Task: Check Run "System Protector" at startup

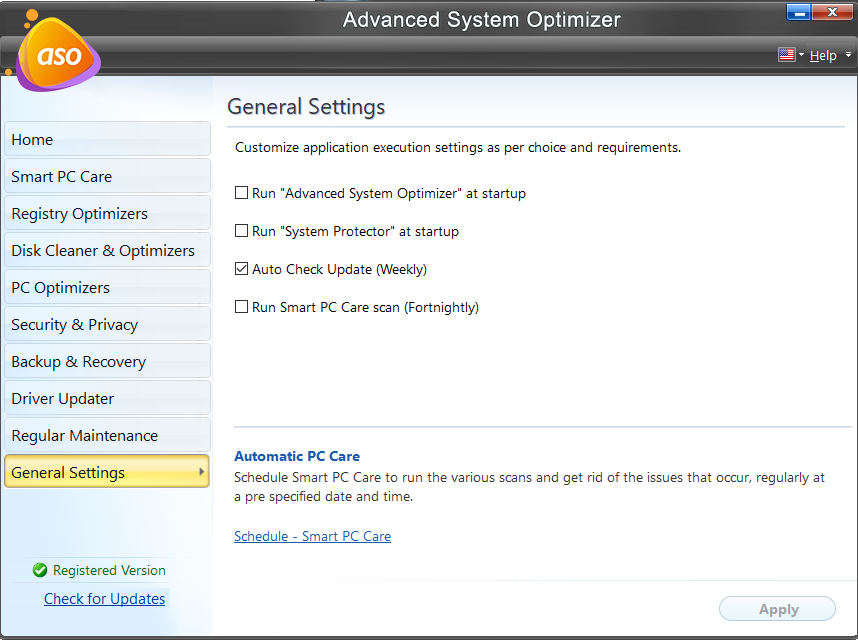Action: (241, 231)
